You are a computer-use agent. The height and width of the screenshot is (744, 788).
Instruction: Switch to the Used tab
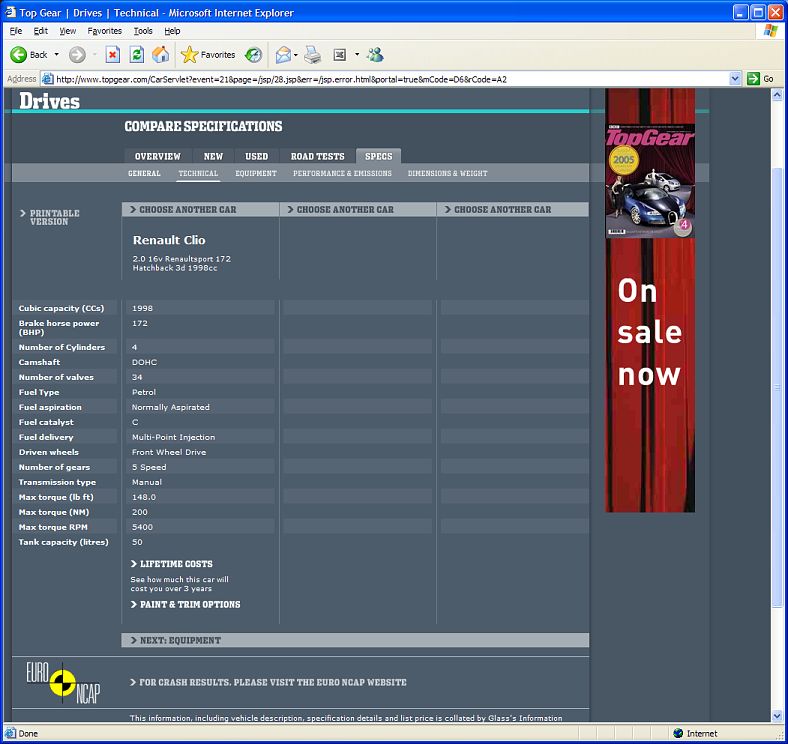click(256, 156)
